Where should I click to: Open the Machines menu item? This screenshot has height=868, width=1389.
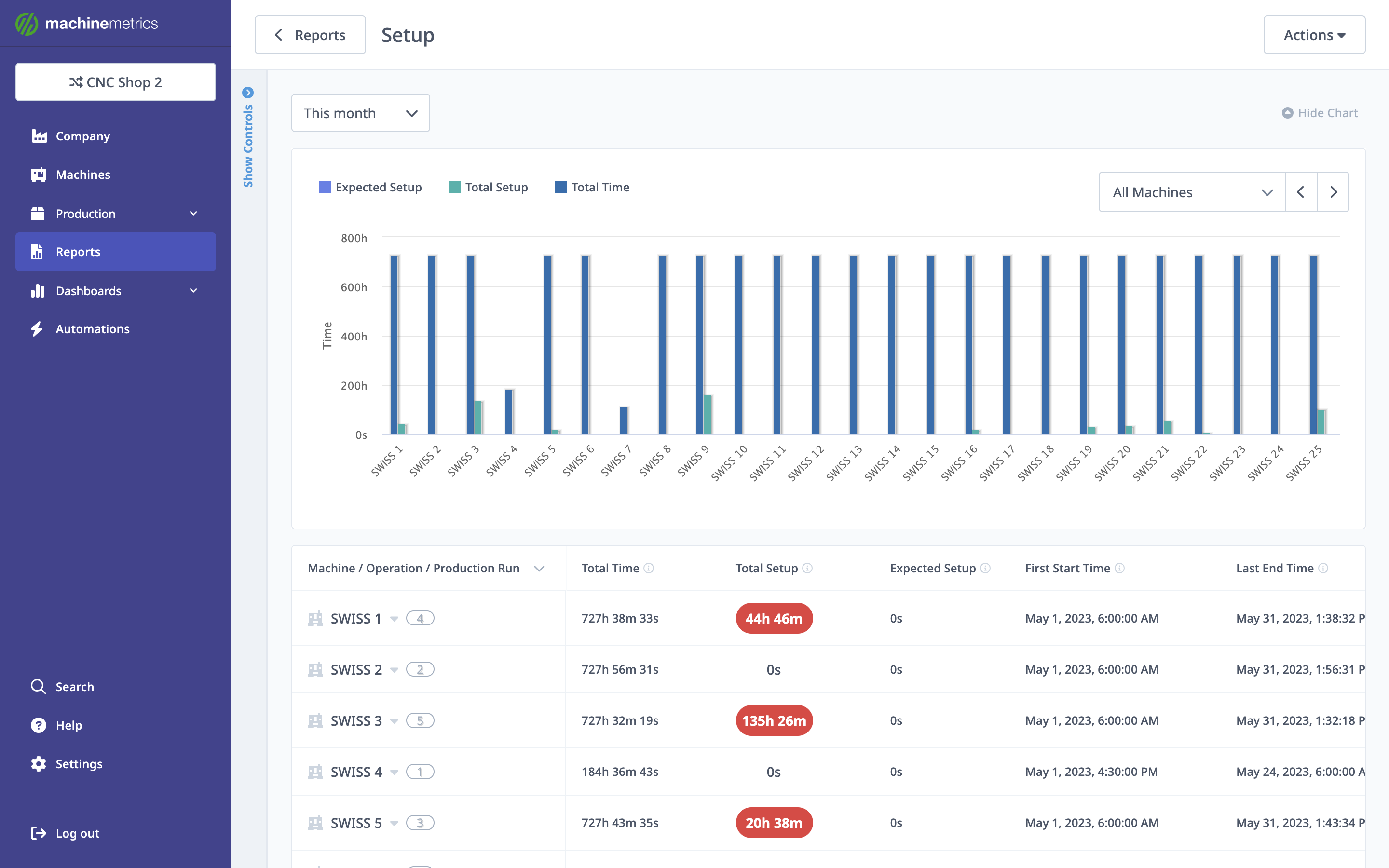coord(82,175)
